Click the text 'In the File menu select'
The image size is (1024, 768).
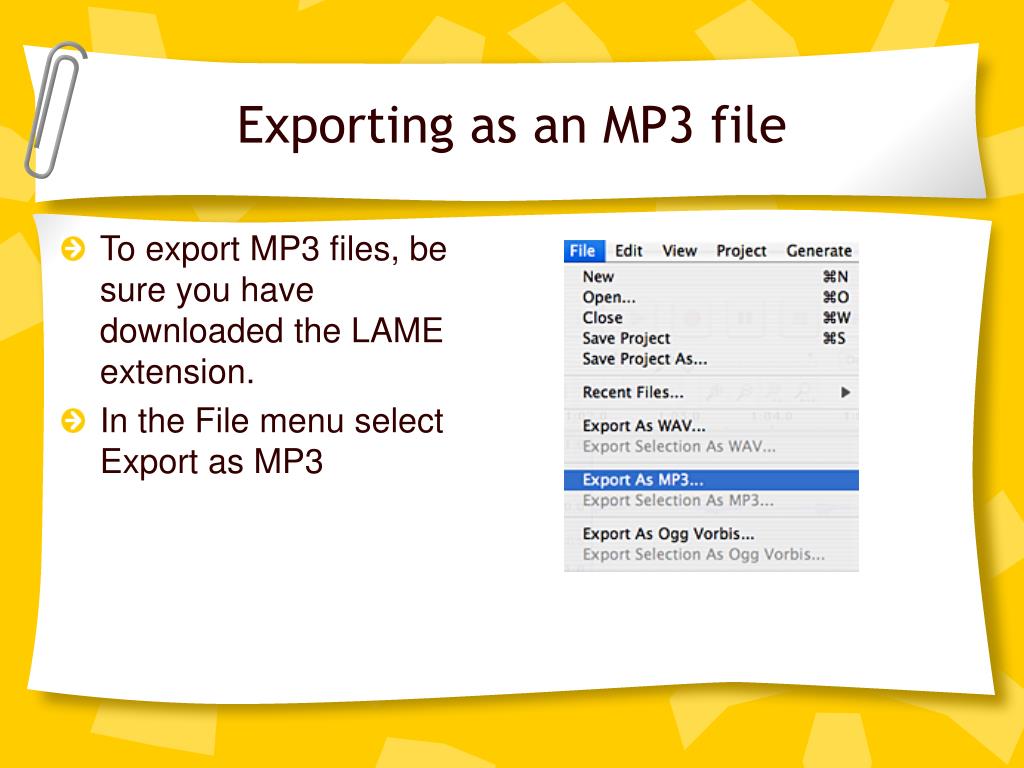point(272,421)
